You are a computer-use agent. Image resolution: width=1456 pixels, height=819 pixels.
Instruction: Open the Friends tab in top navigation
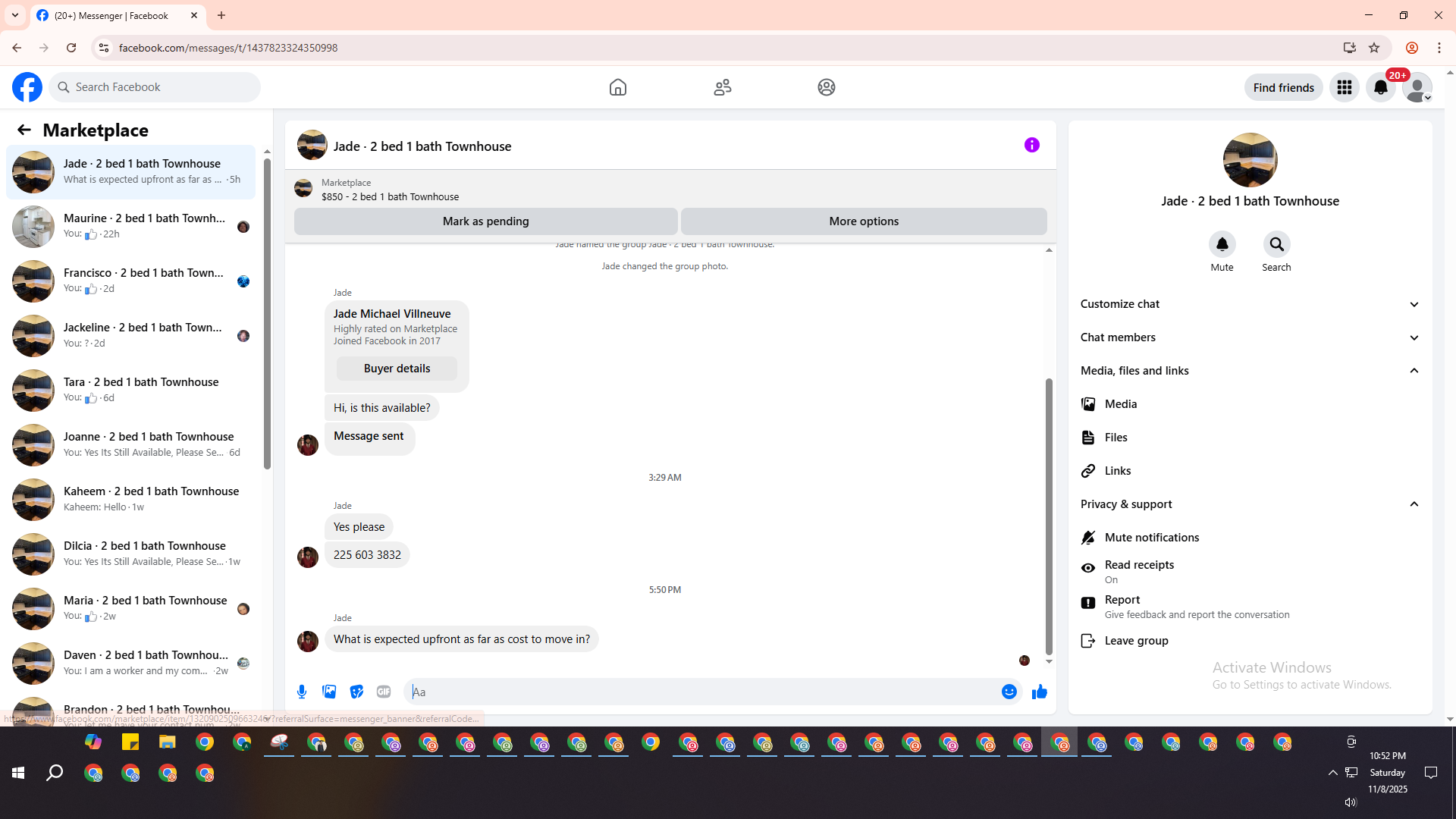722,87
